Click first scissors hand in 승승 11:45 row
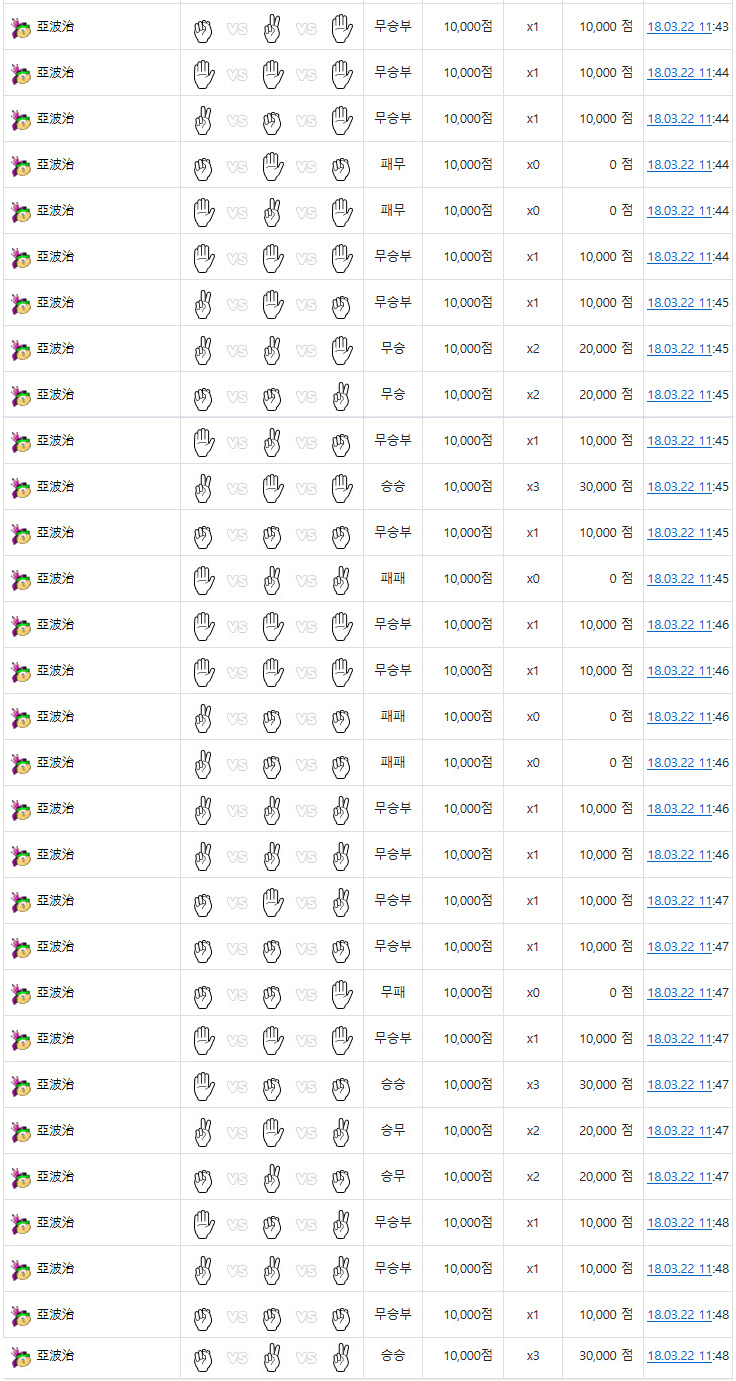Viewport: 736px width, 1381px height. pos(203,488)
